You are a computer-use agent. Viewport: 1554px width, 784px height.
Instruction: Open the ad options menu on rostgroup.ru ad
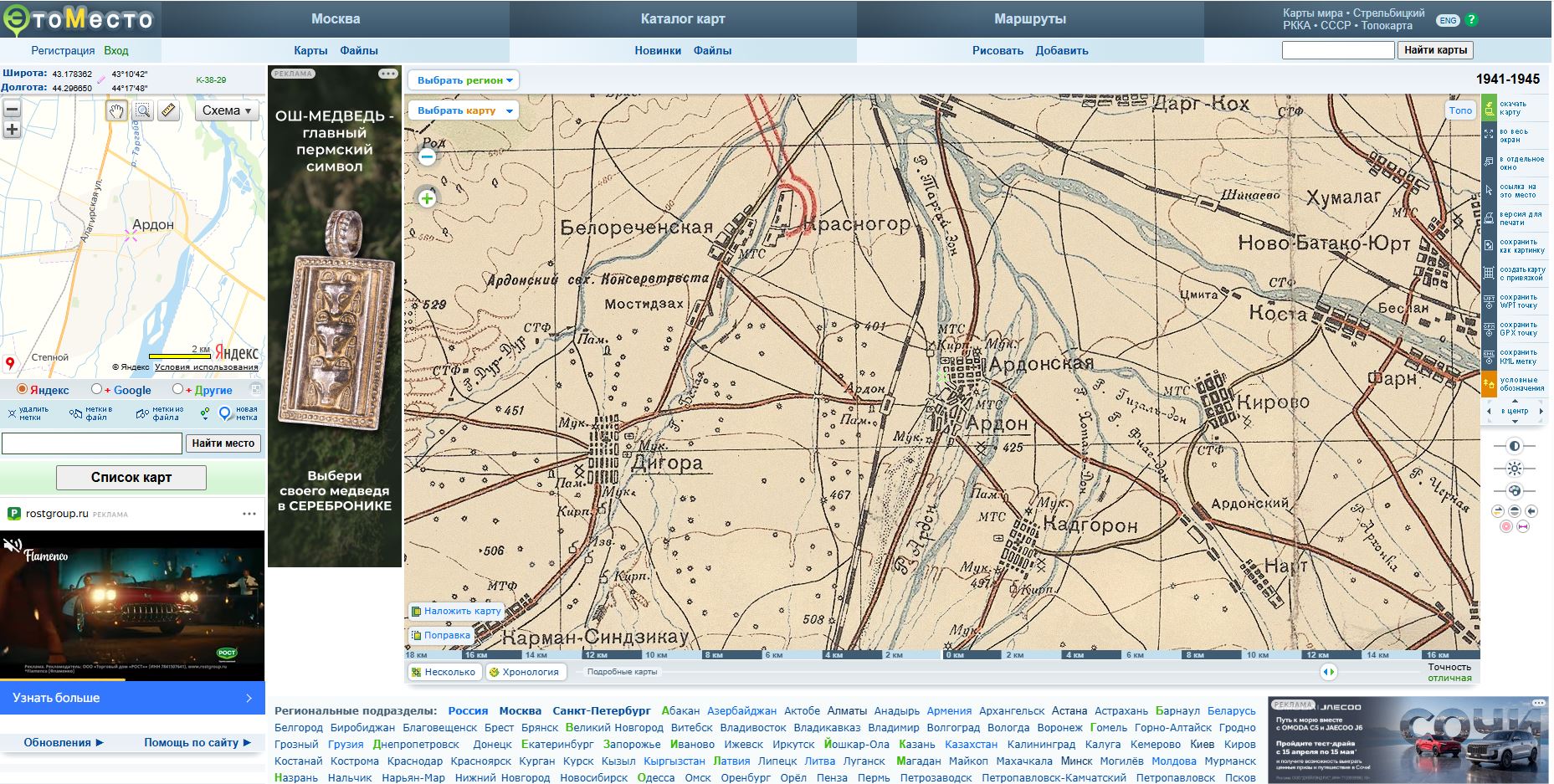coord(249,514)
